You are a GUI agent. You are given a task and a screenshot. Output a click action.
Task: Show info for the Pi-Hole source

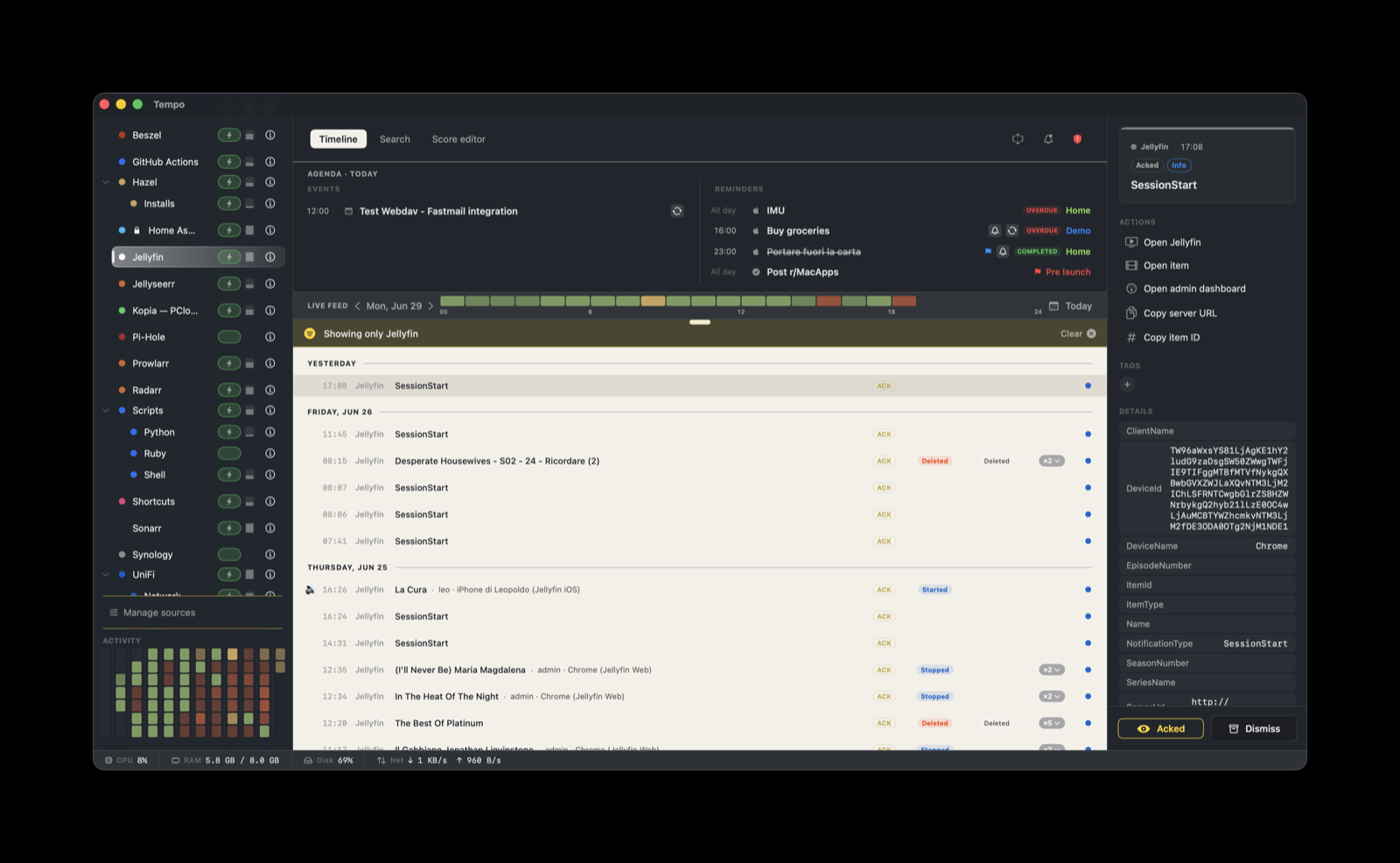[270, 337]
